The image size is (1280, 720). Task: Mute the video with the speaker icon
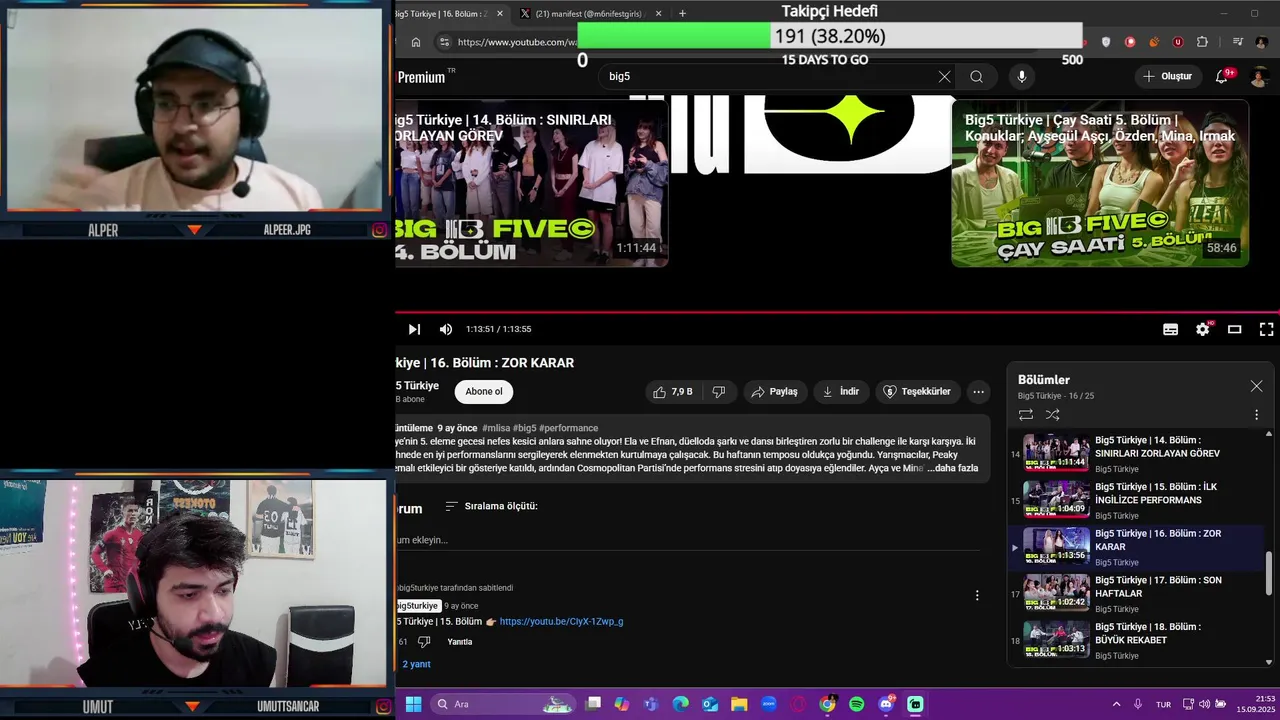[x=446, y=329]
